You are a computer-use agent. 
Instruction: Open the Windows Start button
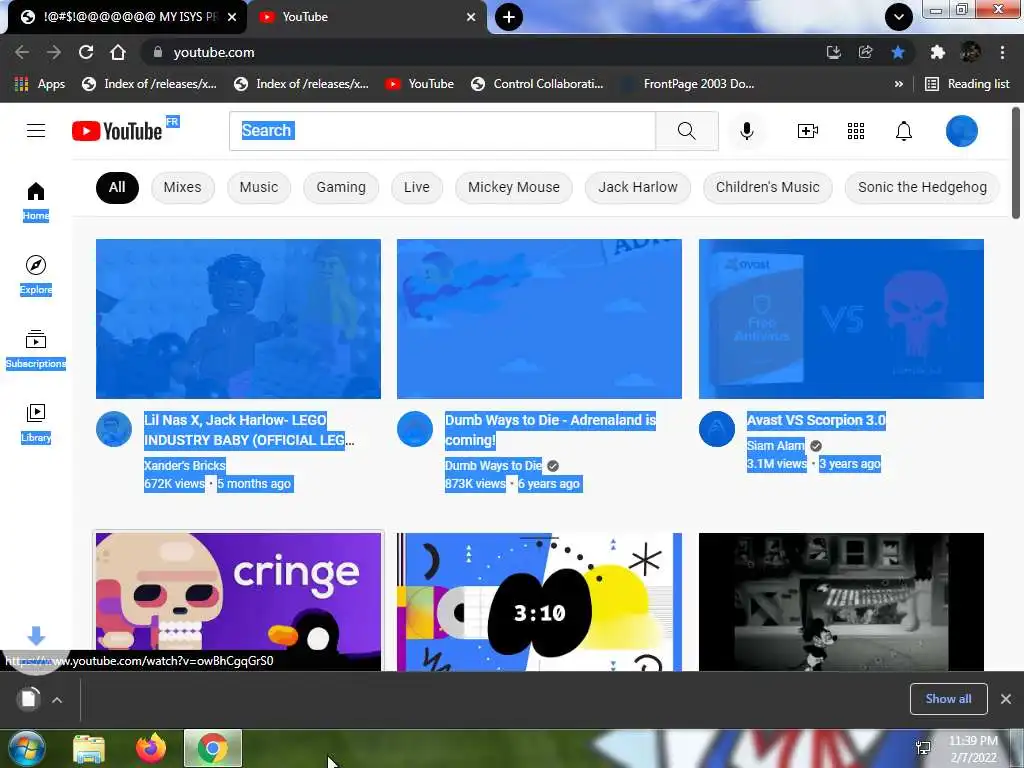click(26, 748)
